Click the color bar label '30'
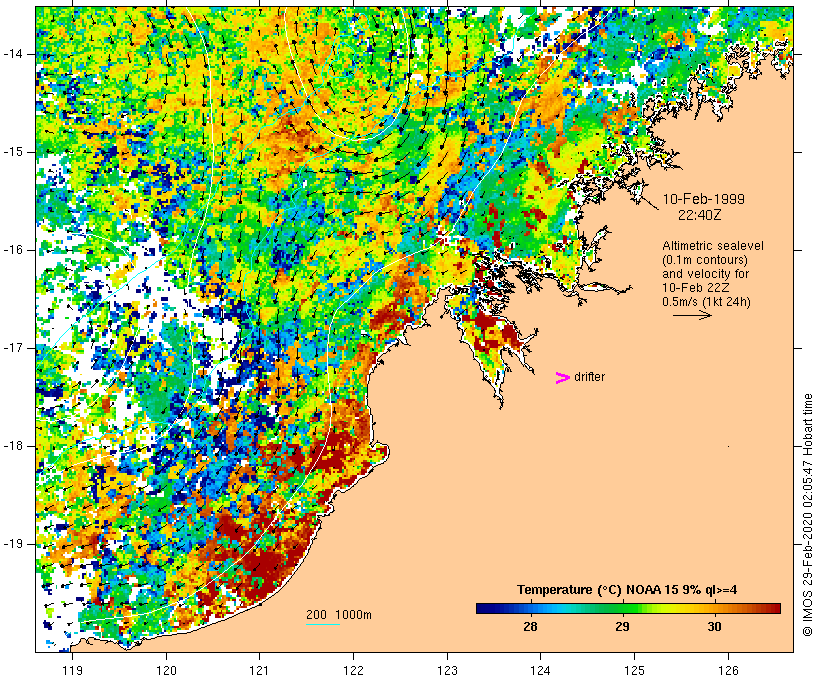This screenshot has height=680, width=820. [x=714, y=626]
